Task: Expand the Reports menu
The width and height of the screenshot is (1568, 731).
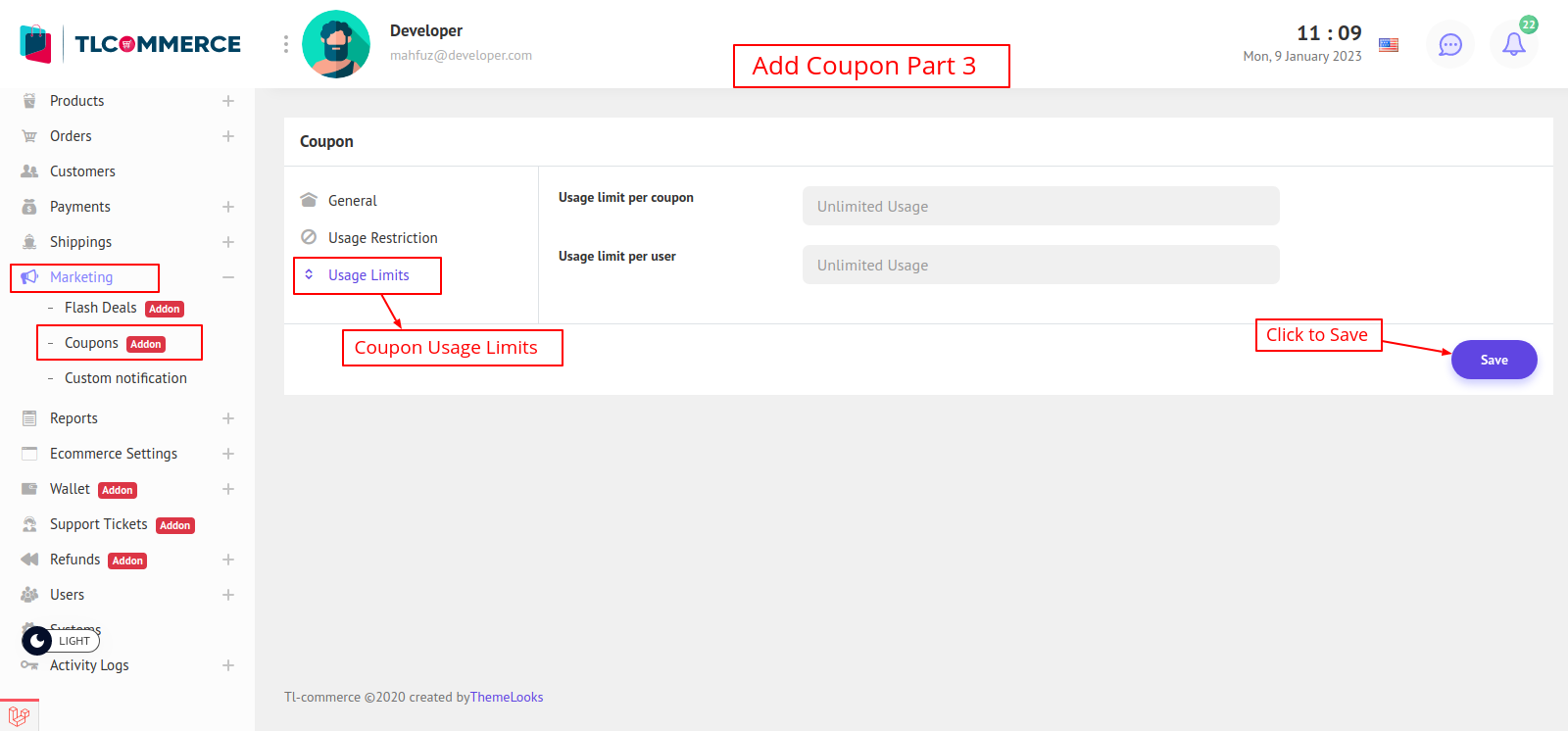Action: click(x=227, y=418)
